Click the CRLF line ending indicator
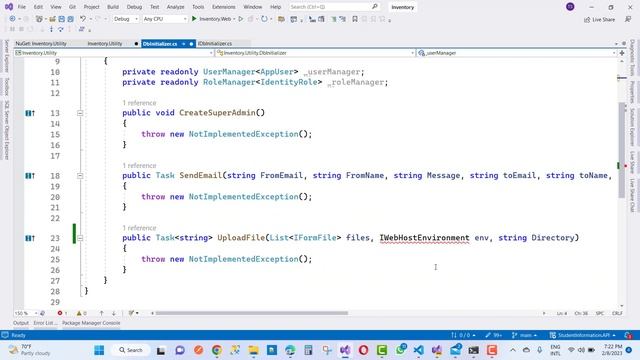The height and width of the screenshot is (360, 640). 617,313
